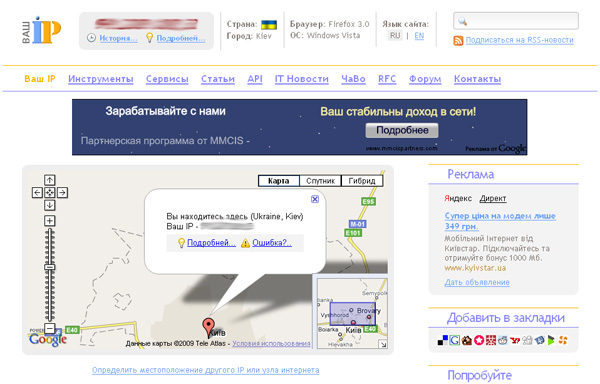
Task: Open the Контакты page
Action: [x=477, y=79]
